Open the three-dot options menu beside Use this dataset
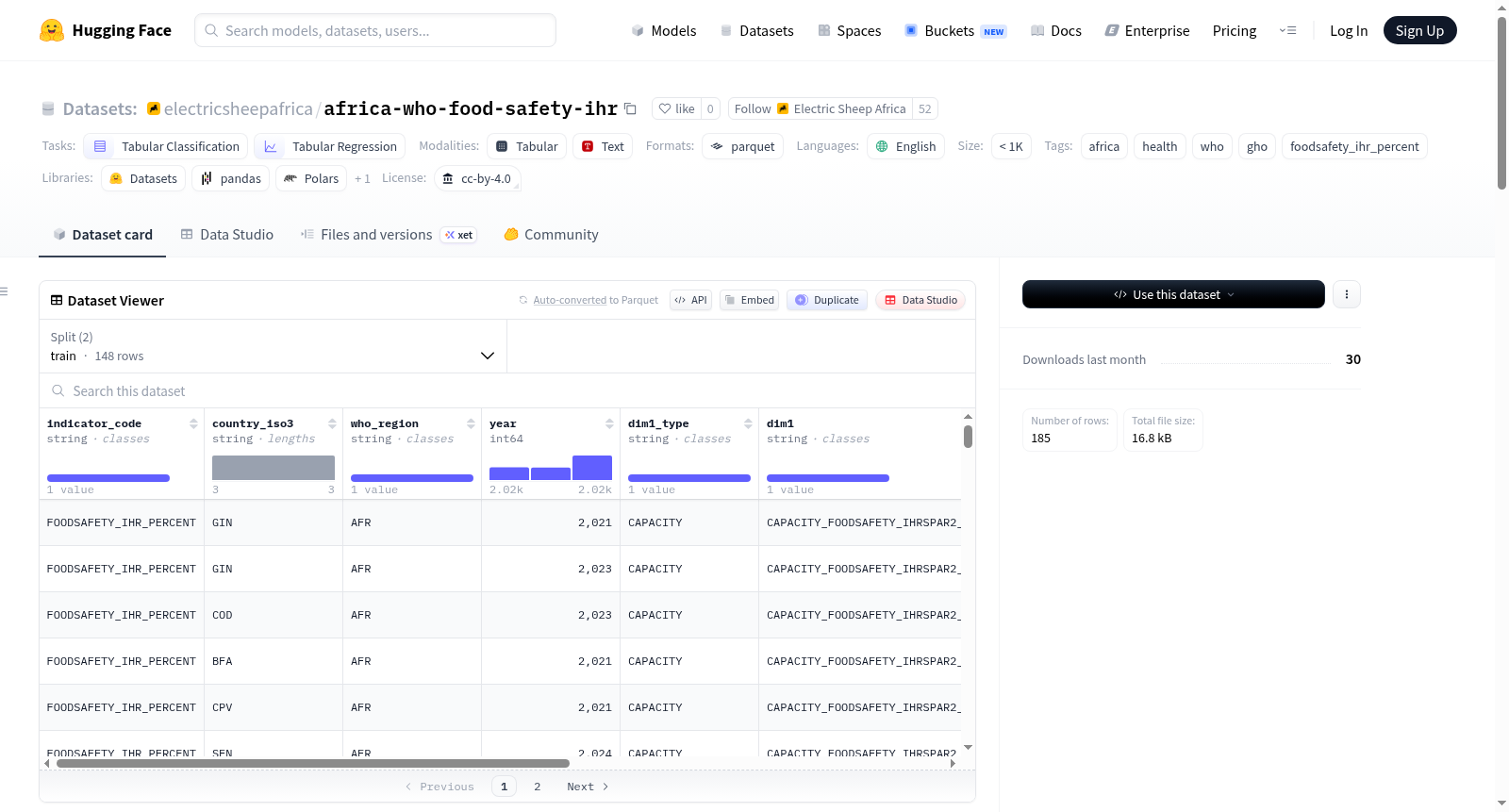 [1346, 294]
